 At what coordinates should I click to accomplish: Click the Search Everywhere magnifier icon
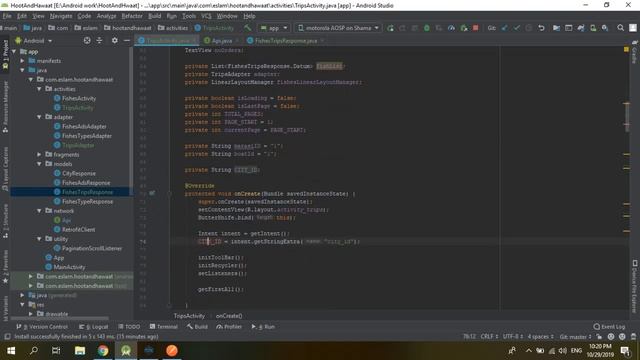620,28
